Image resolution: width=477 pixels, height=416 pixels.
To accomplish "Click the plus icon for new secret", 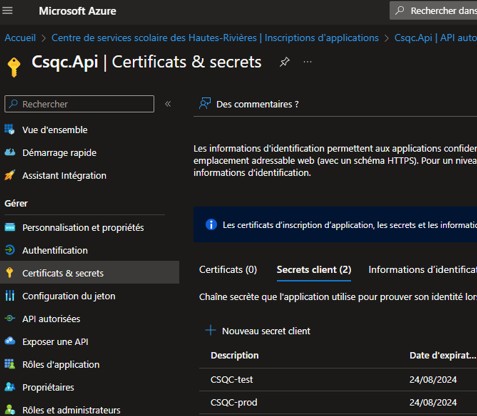I will point(210,330).
